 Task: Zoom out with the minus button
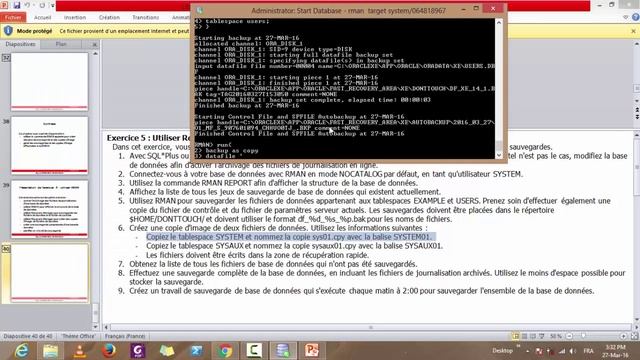569,336
